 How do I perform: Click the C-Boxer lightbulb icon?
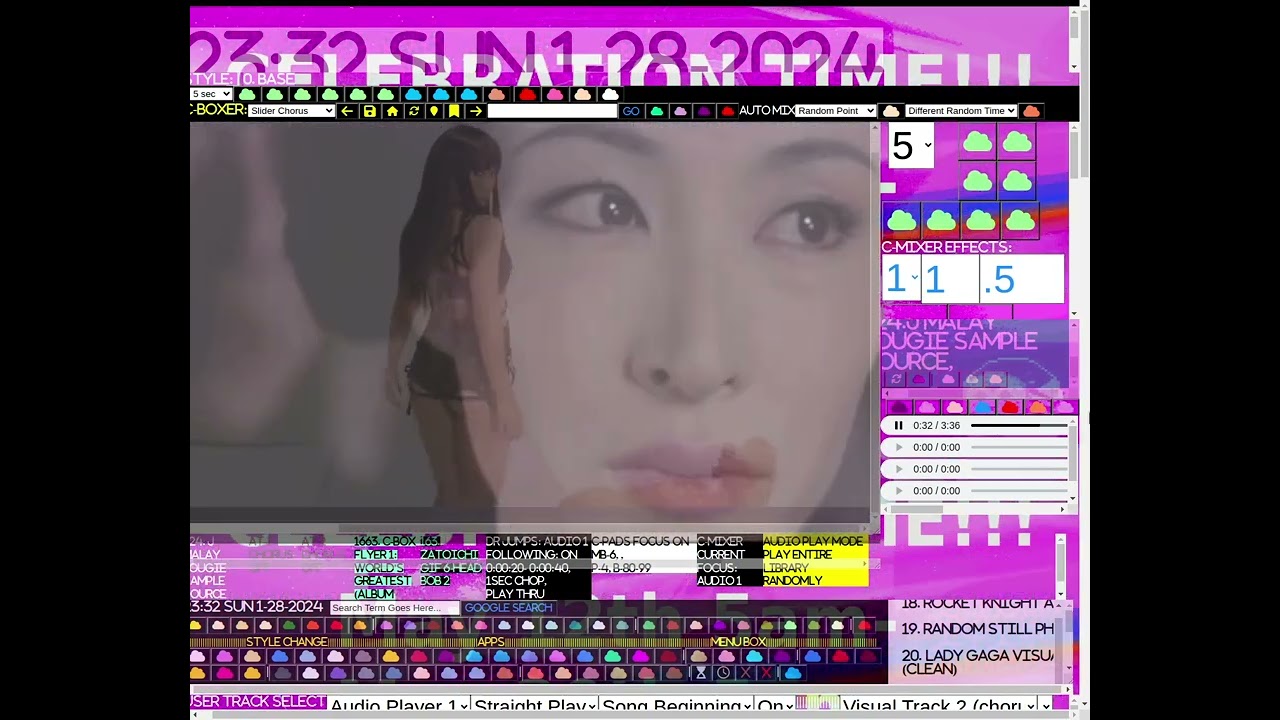click(434, 111)
